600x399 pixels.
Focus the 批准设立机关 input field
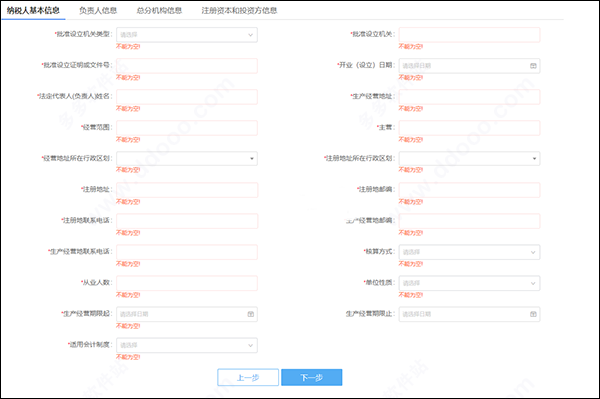[x=469, y=35]
